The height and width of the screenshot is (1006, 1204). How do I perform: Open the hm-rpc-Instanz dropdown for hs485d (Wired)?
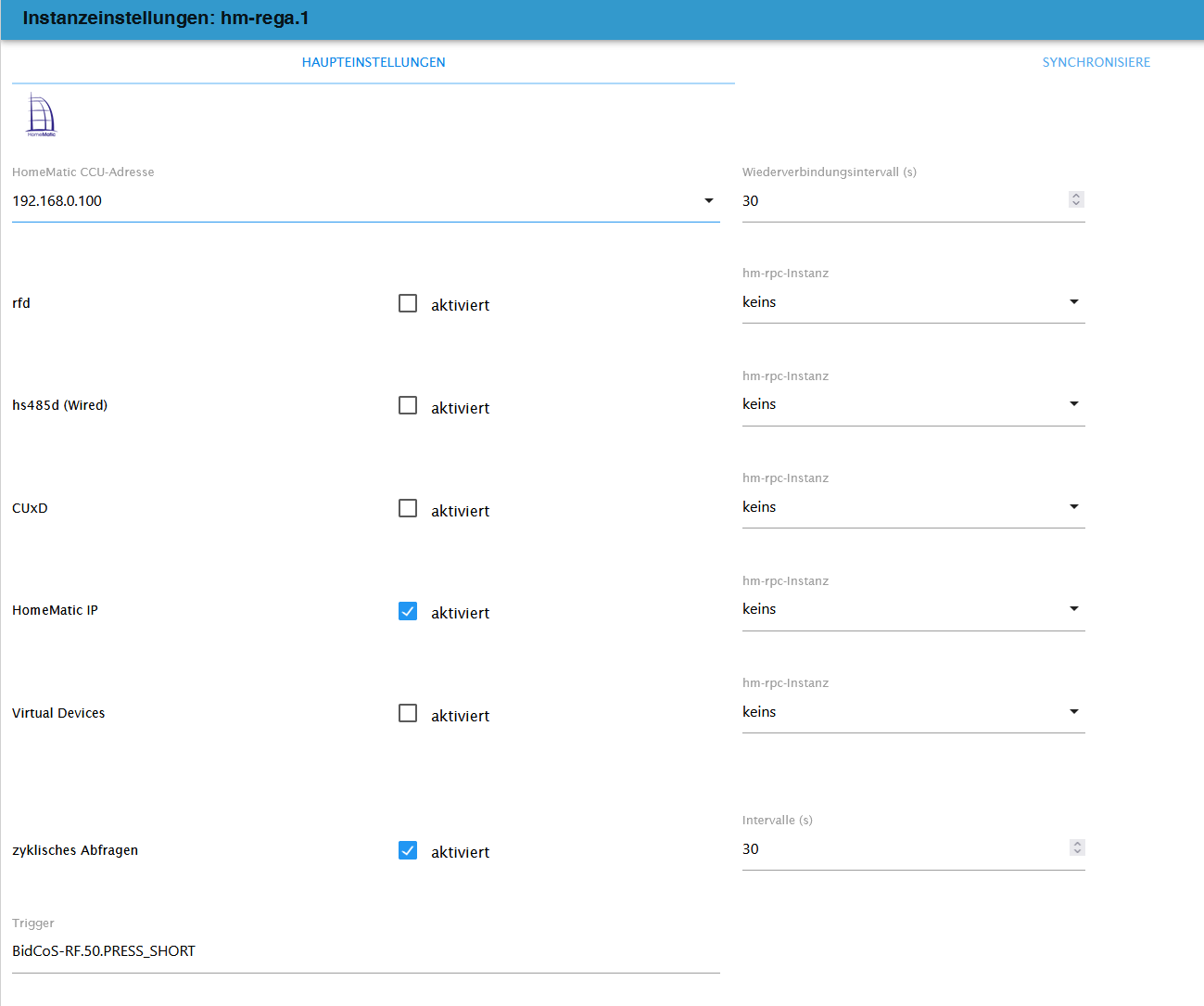[914, 404]
